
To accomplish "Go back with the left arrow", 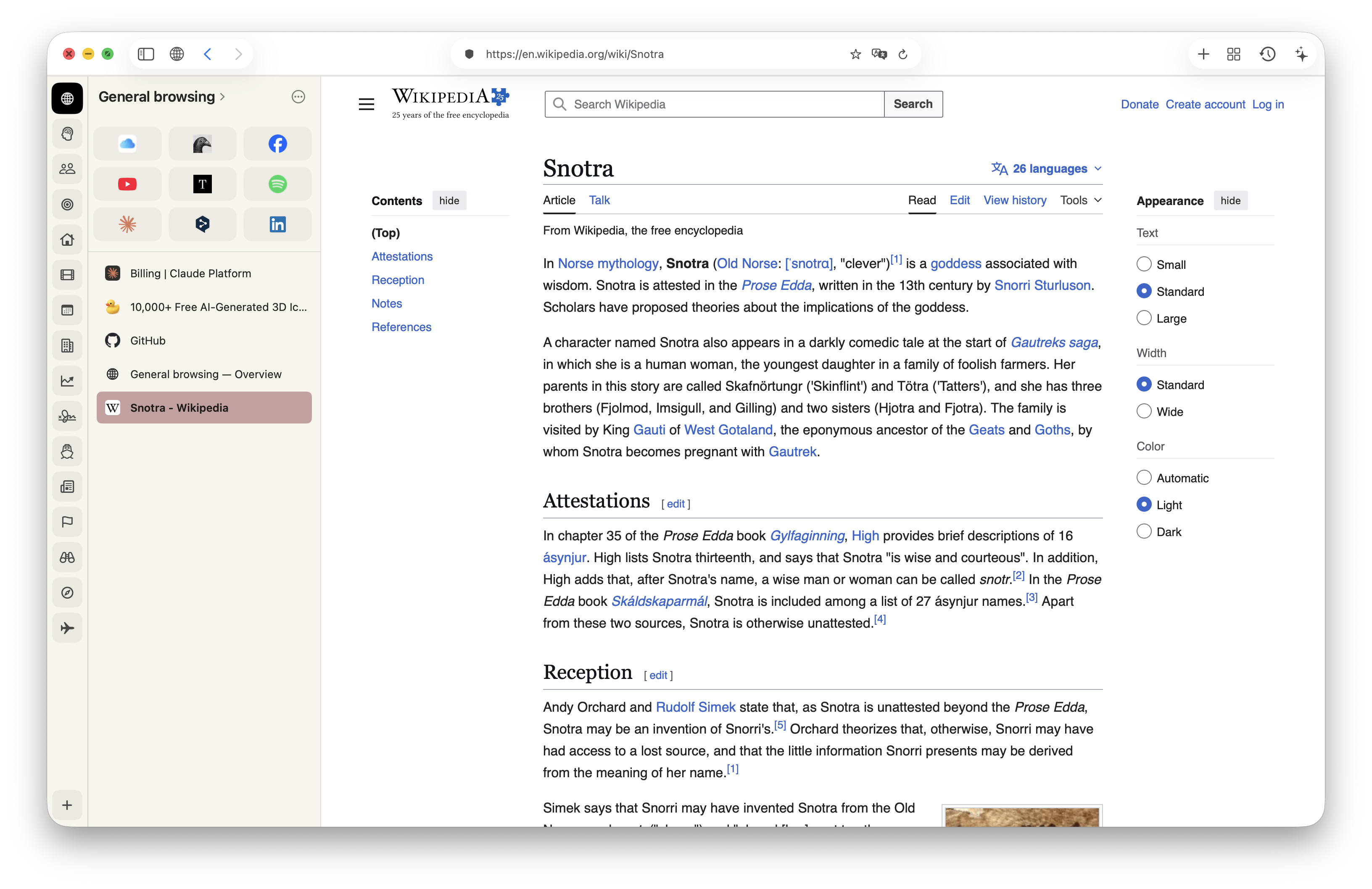I will [208, 54].
